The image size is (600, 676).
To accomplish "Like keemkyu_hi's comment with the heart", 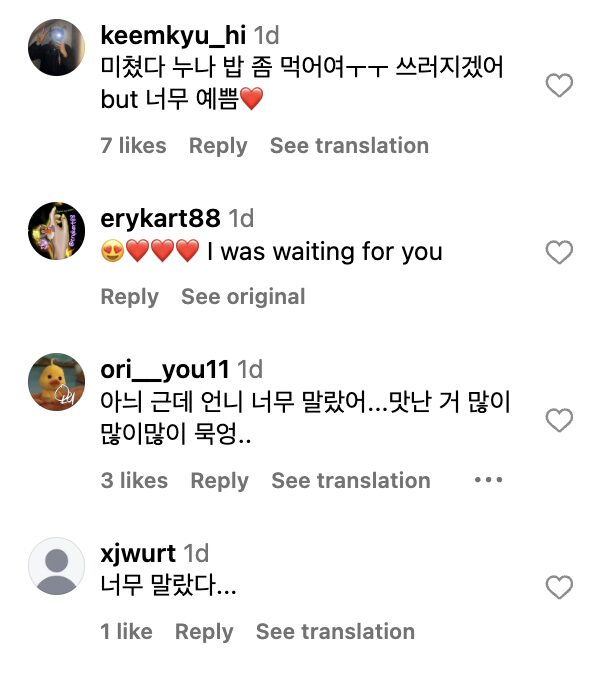I will point(559,86).
